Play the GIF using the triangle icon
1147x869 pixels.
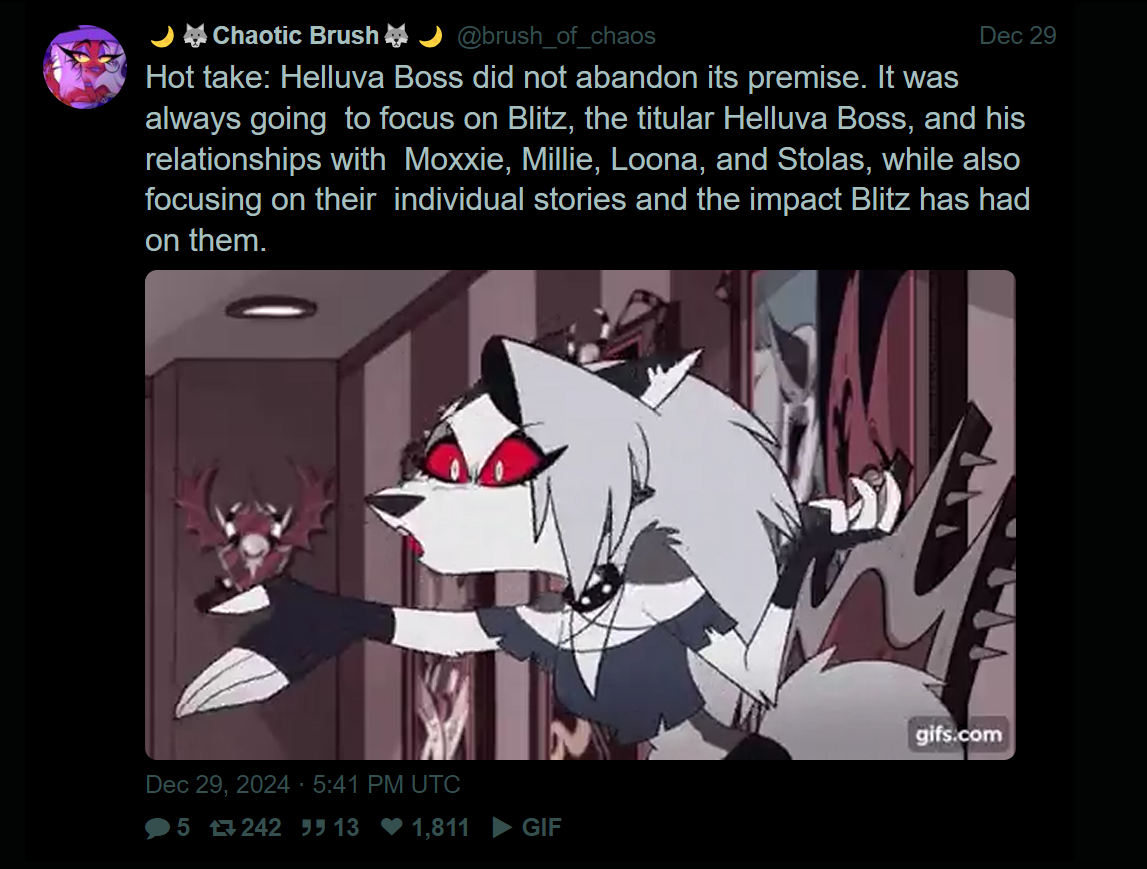(x=502, y=827)
